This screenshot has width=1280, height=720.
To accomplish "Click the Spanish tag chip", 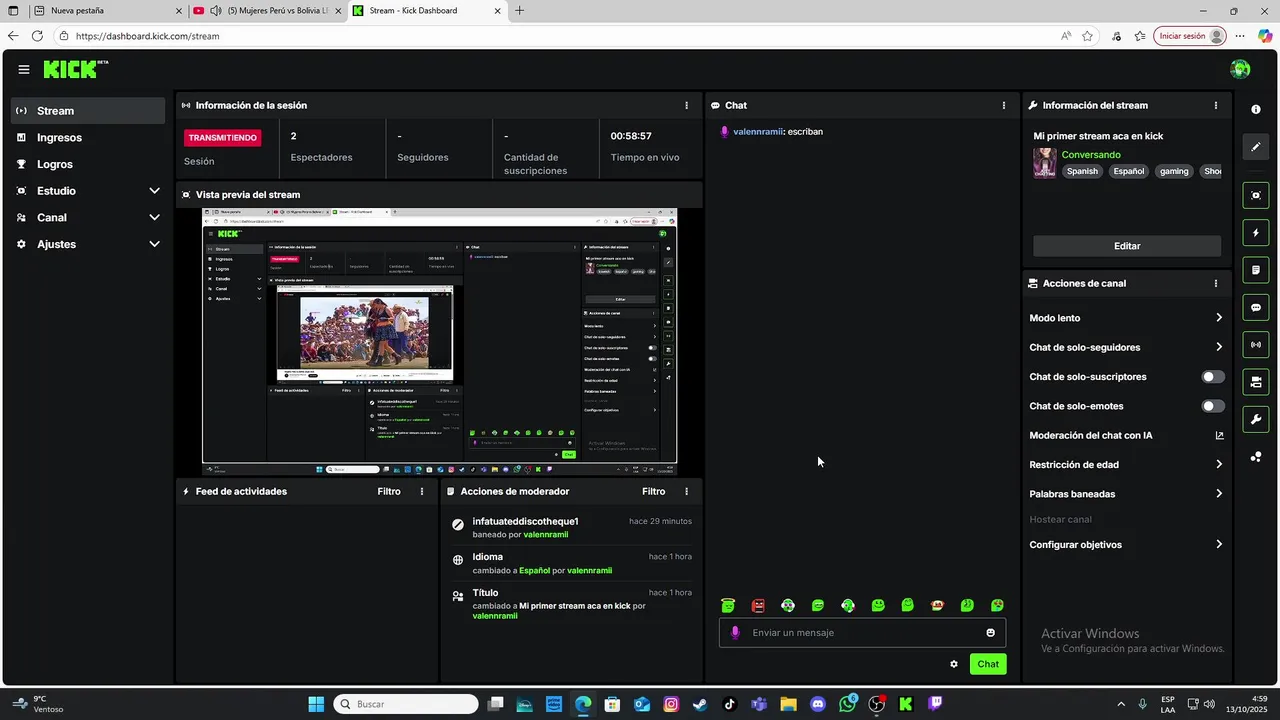I will point(1082,171).
